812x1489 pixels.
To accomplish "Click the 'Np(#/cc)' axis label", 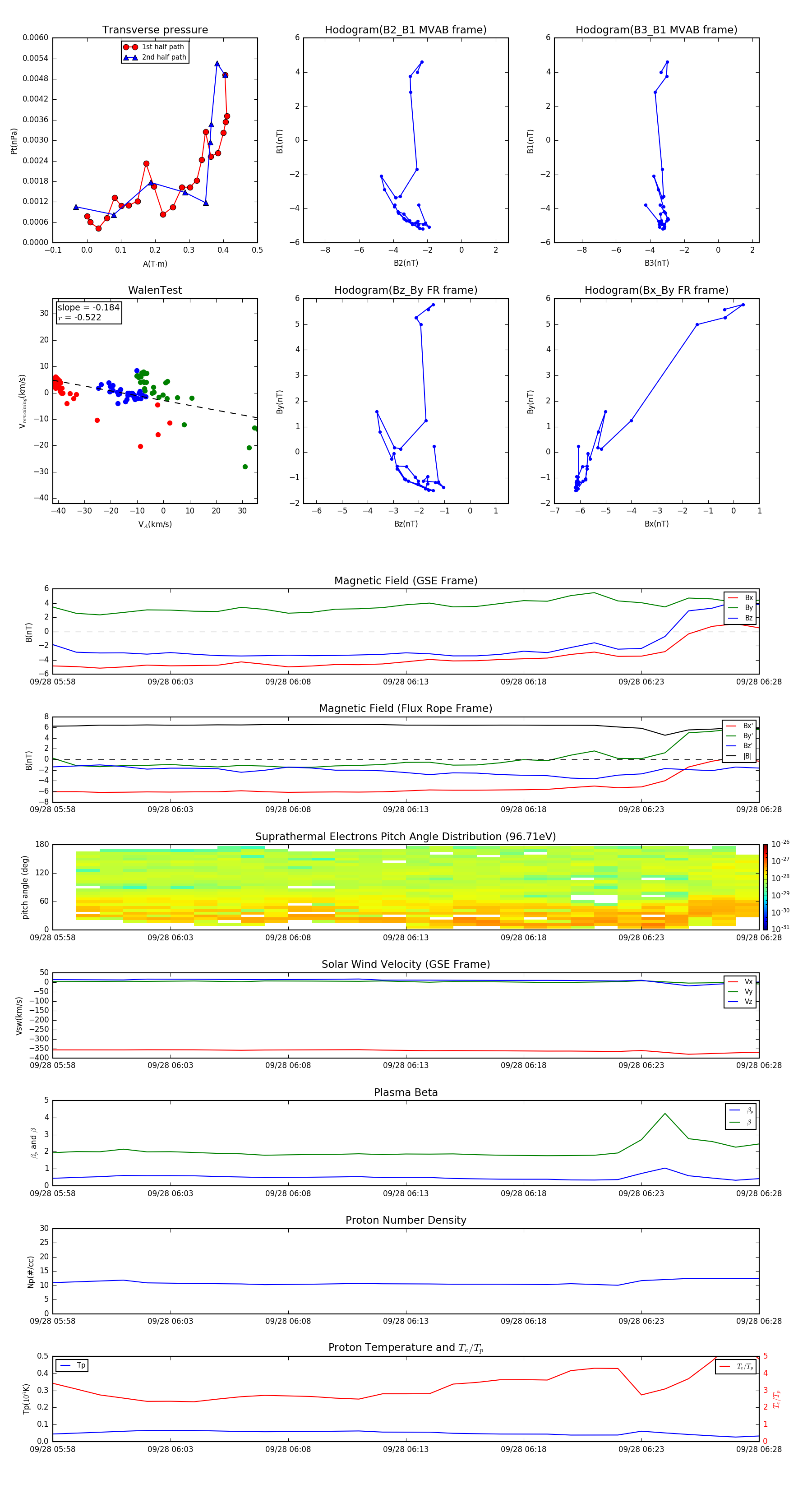I will (31, 1271).
